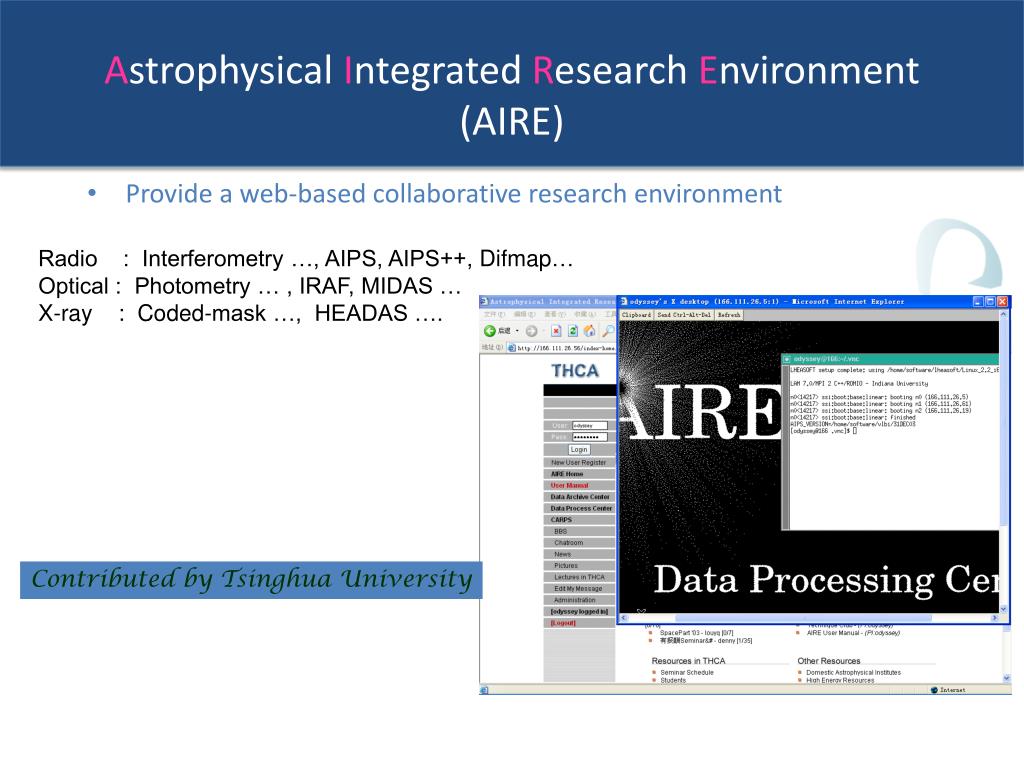Open Lectures in THCA sidebar item
Viewport: 1024px width, 768px height.
579,577
